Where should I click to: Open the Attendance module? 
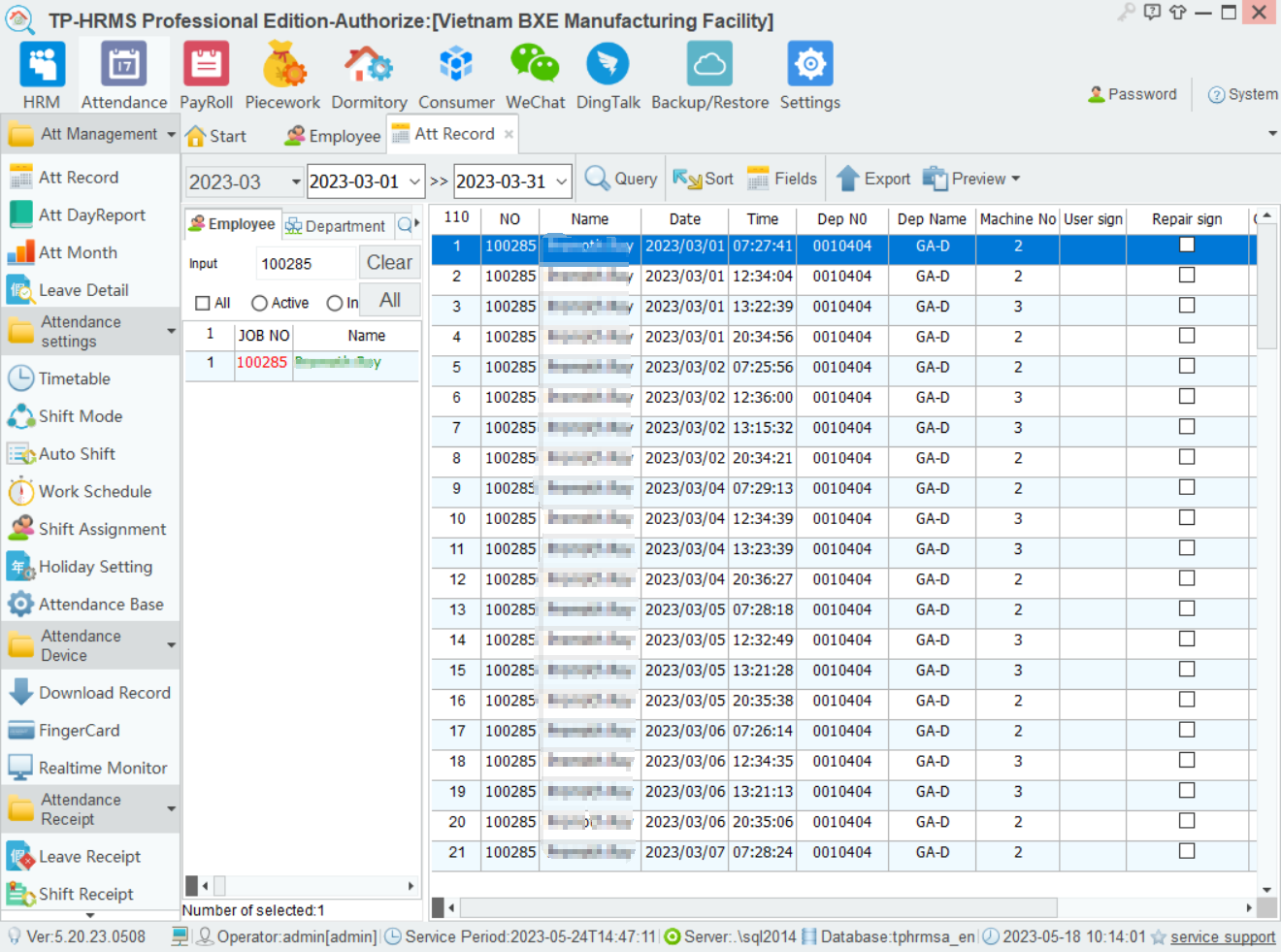[x=123, y=76]
